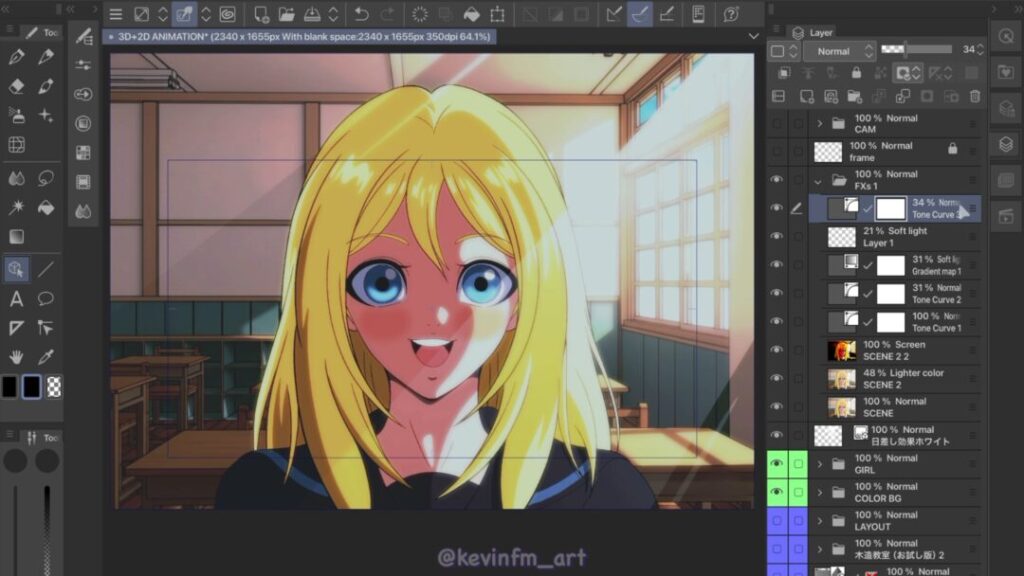Open the hamburger menu in command bar
1024x576 pixels.
116,14
